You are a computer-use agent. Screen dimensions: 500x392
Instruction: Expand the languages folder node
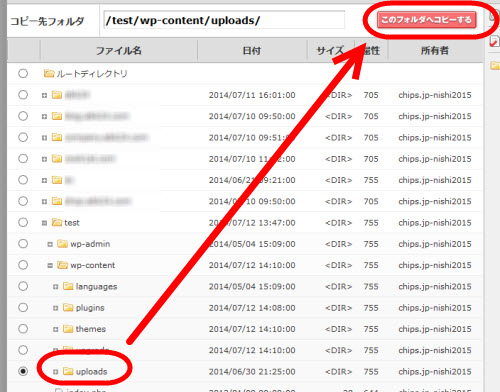tap(56, 287)
